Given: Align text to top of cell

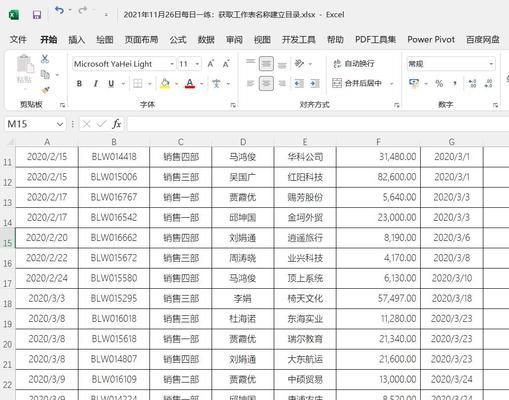Looking at the screenshot, I should click(250, 63).
